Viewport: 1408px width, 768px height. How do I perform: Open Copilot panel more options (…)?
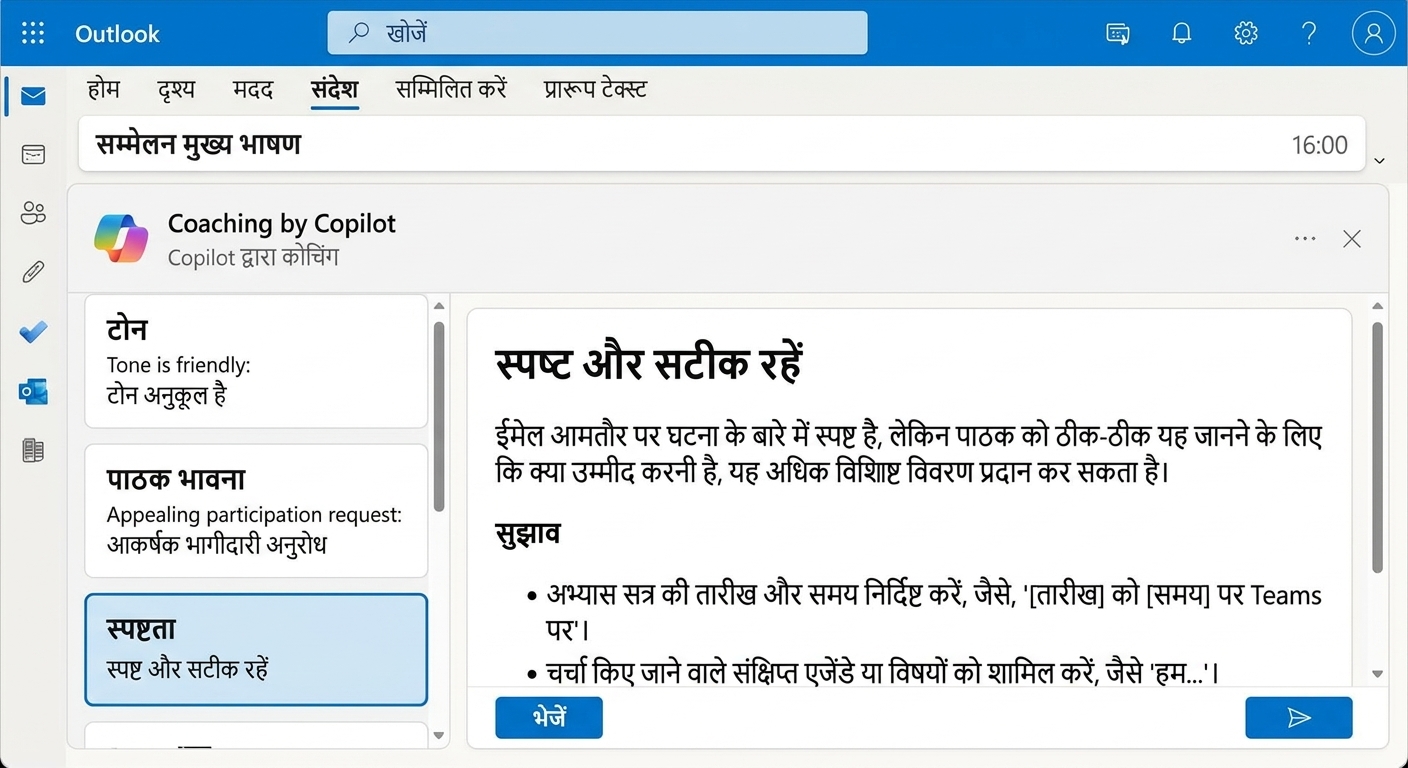pos(1305,239)
